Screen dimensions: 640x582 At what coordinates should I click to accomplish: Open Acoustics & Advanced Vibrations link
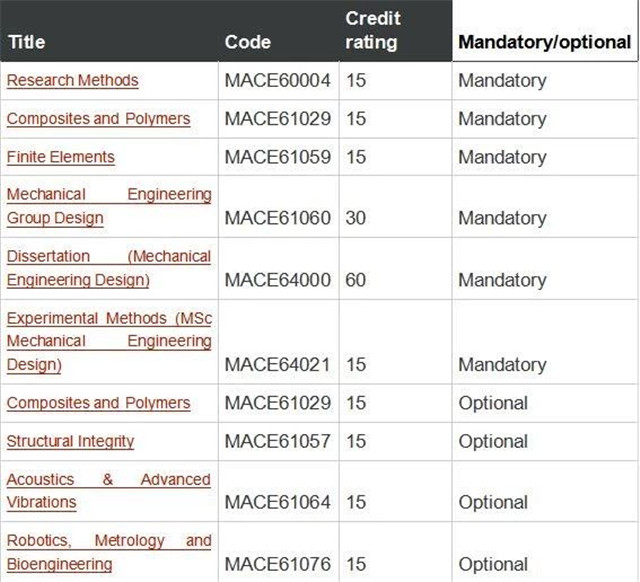coord(109,491)
